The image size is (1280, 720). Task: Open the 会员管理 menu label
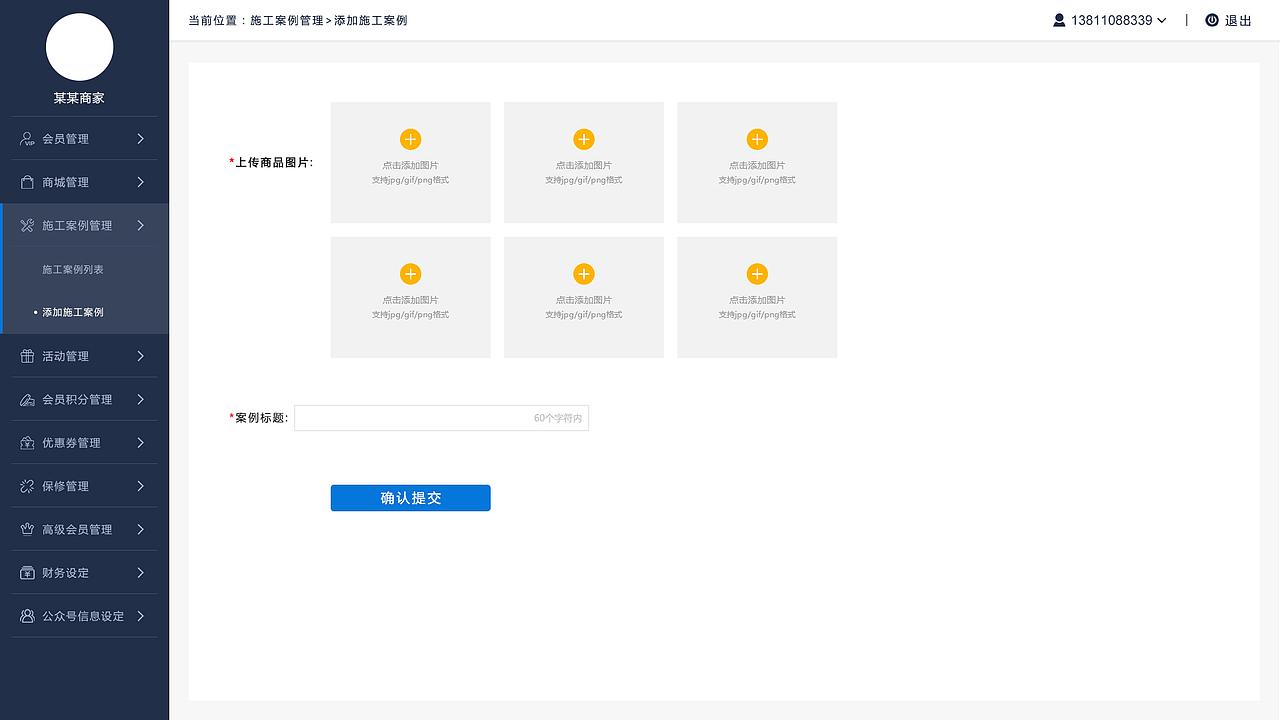pos(66,139)
